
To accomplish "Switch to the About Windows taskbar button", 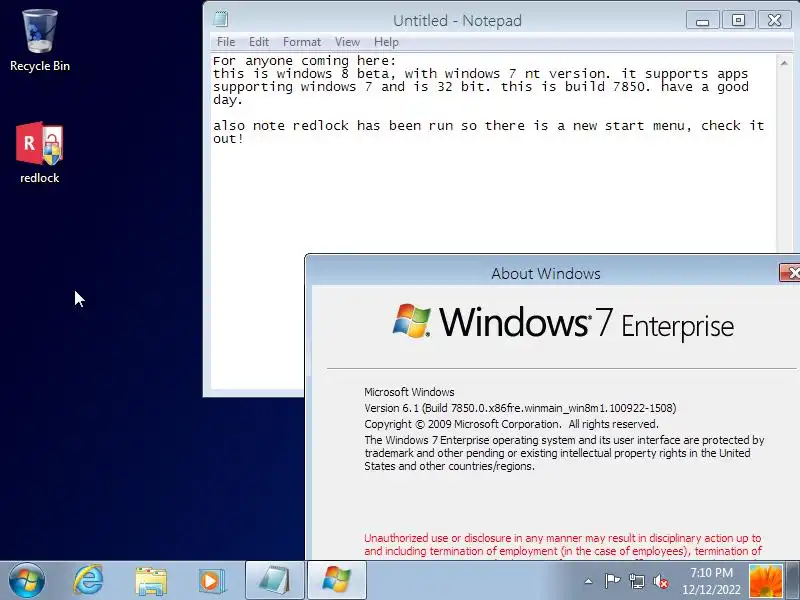I will click(x=337, y=581).
